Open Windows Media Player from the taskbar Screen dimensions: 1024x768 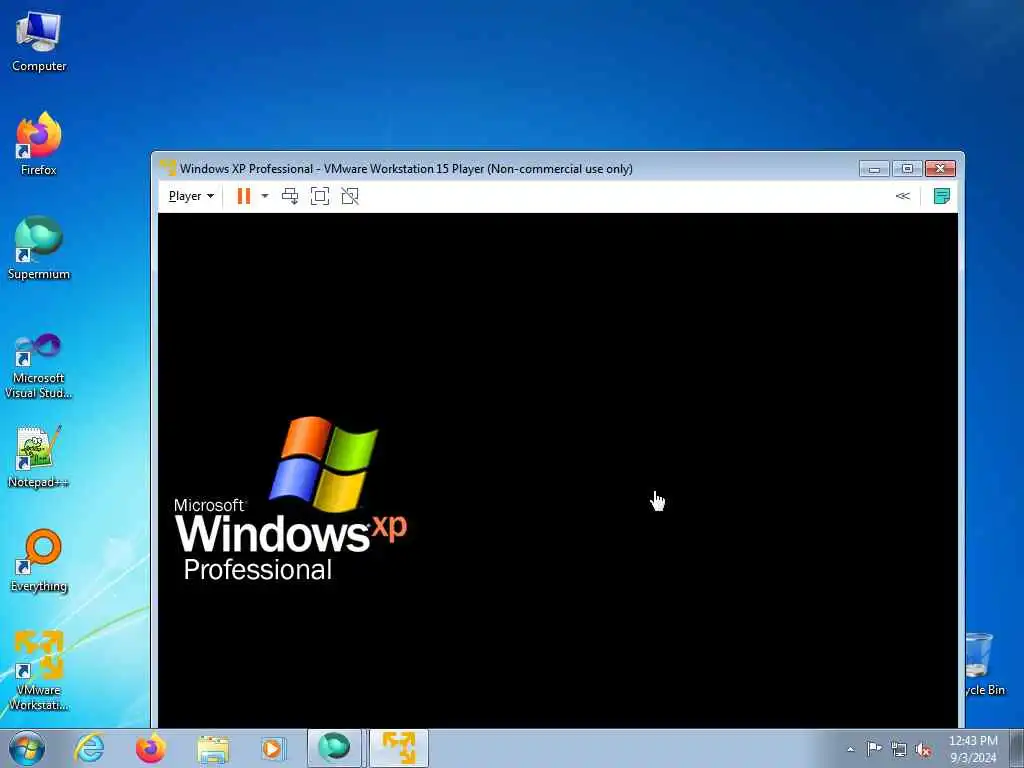[273, 748]
